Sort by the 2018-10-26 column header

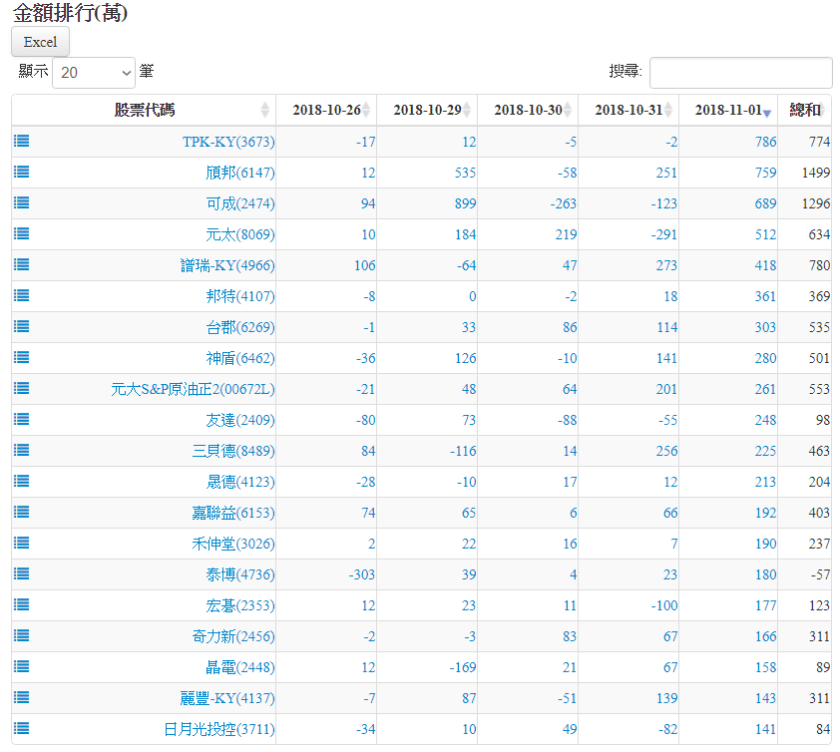tap(326, 110)
